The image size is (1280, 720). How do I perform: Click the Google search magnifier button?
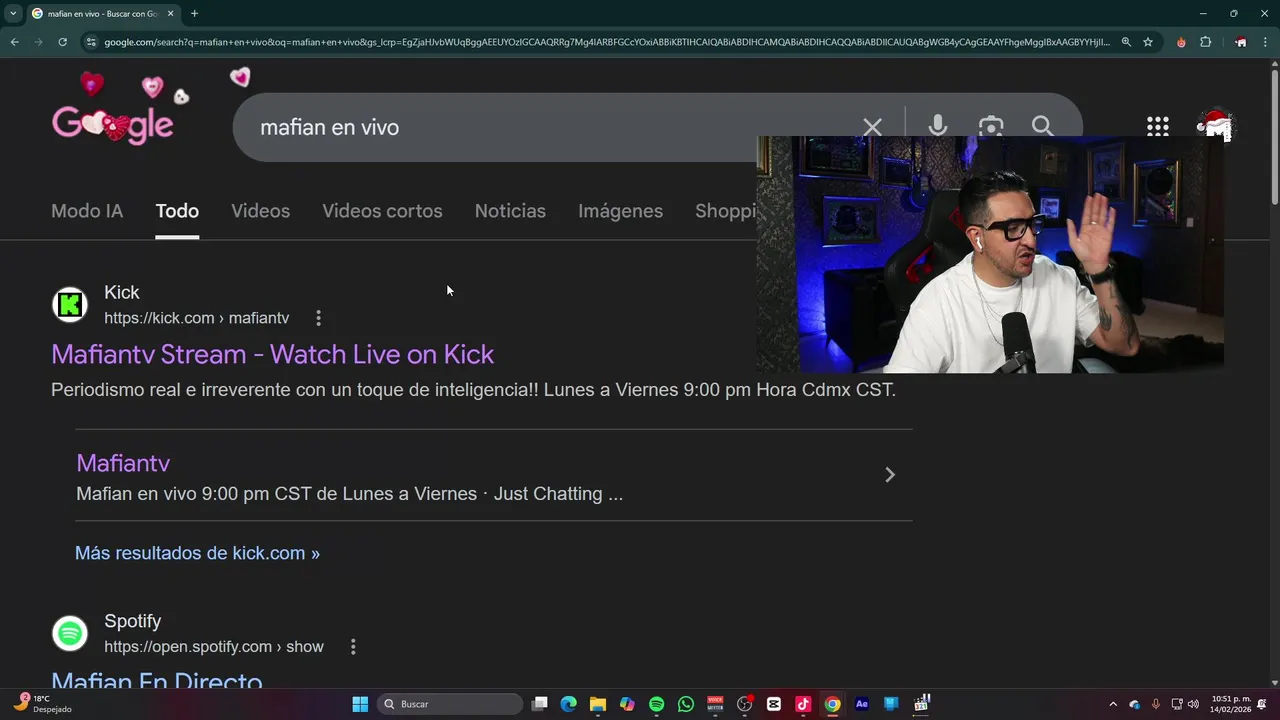point(1042,126)
